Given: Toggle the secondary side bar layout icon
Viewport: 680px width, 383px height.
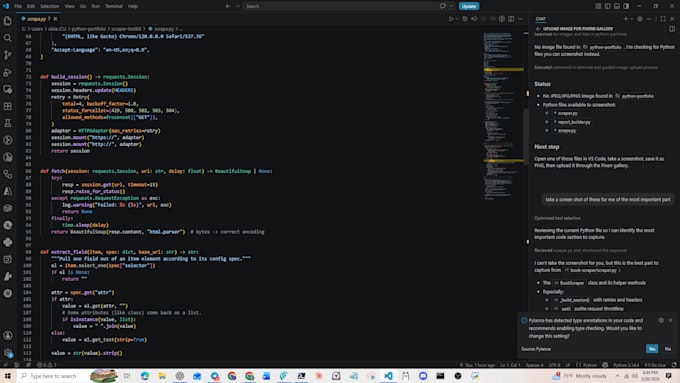Looking at the screenshot, I should click(626, 6).
